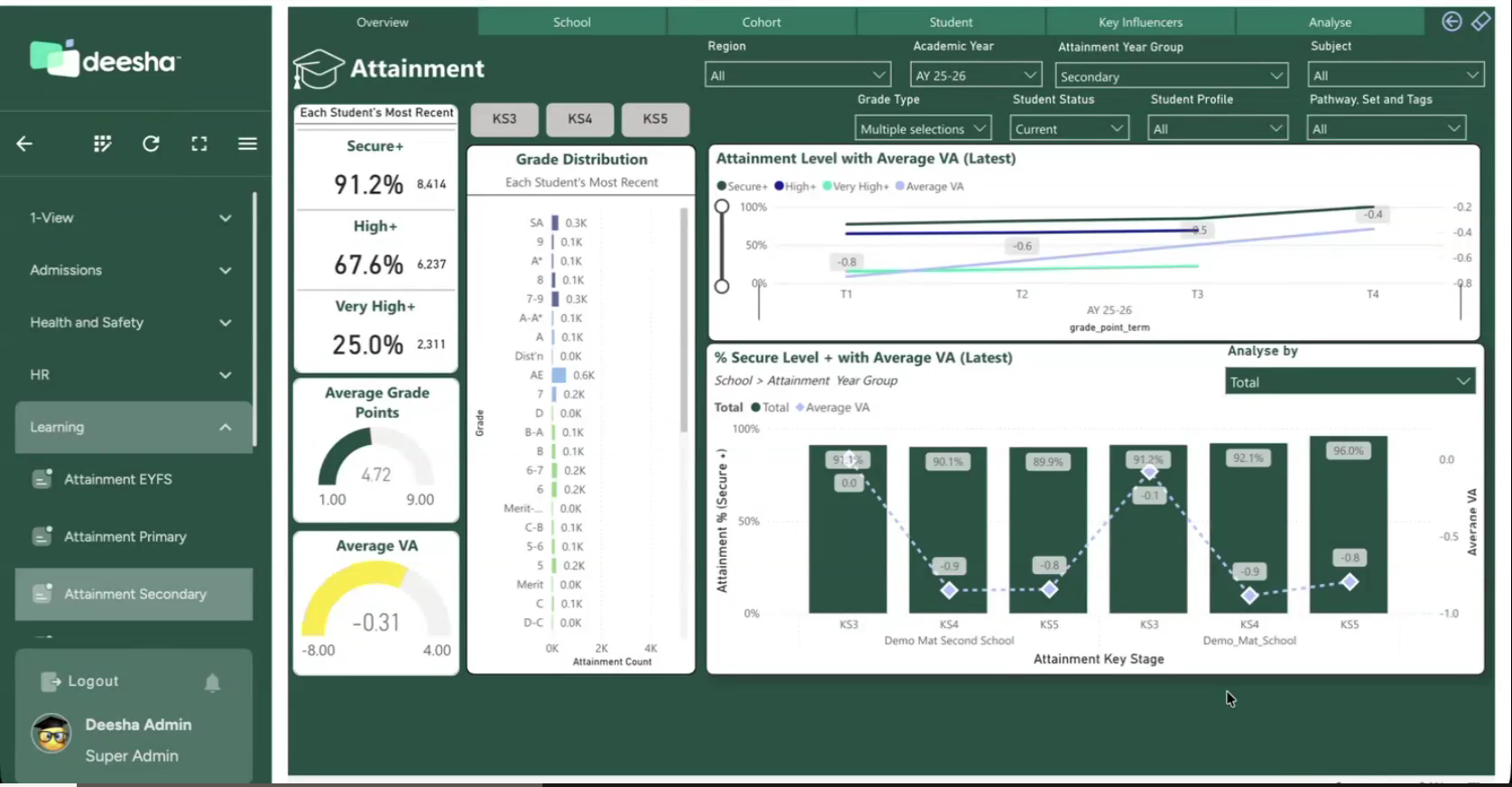This screenshot has height=787, width=1512.
Task: Toggle Average VA legend in bar chart
Action: [x=832, y=407]
